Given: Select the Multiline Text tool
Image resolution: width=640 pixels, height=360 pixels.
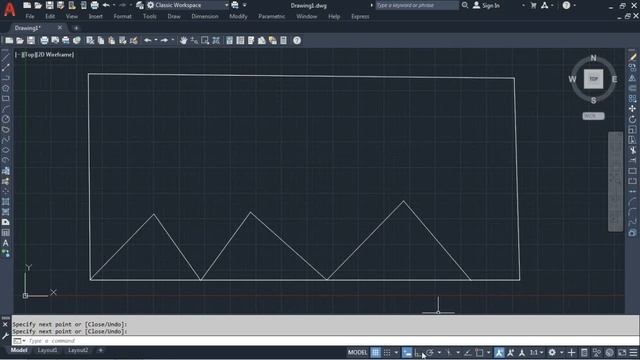Looking at the screenshot, I should pos(5,243).
